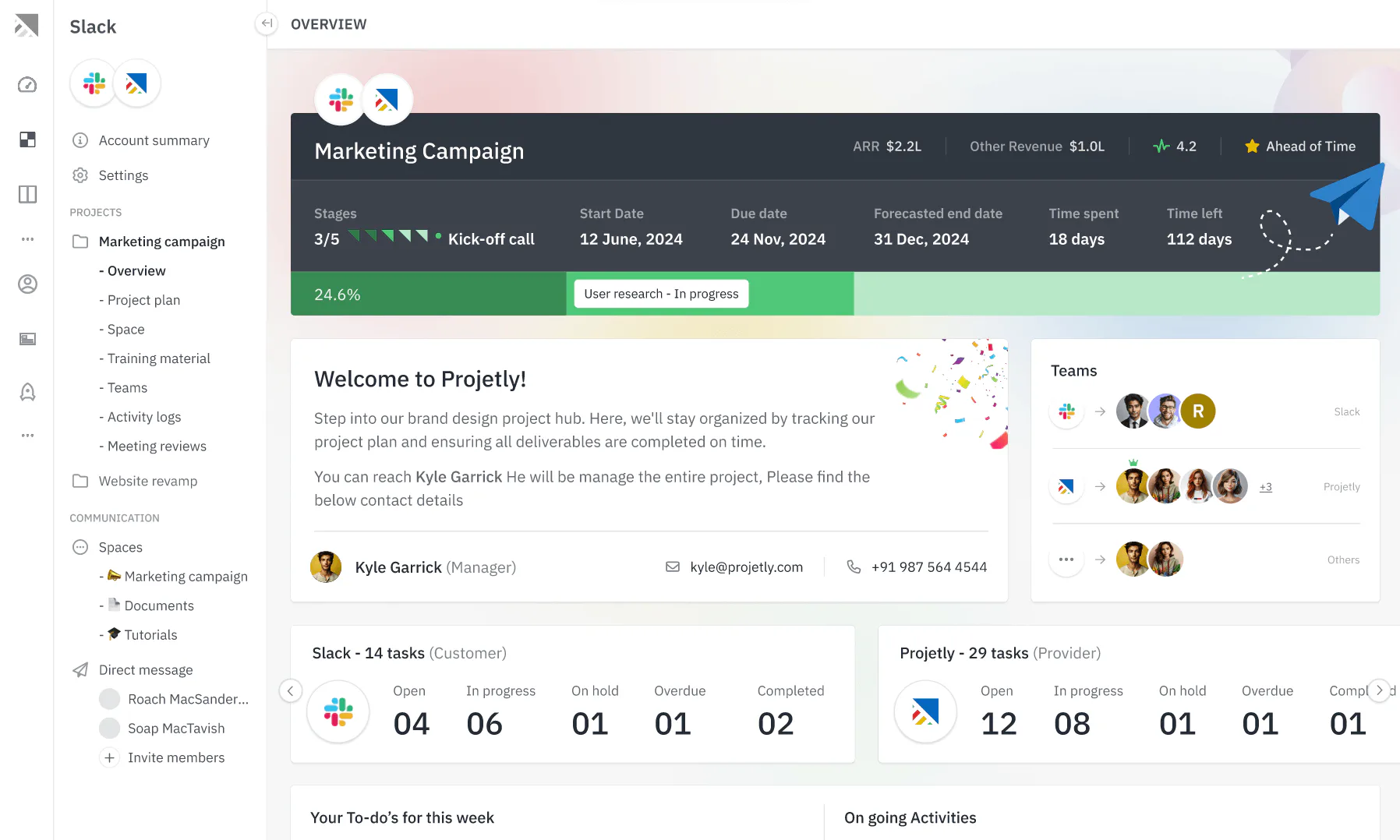Click the plus icon next to Invite members
Viewport: 1400px width, 840px height.
pos(110,757)
